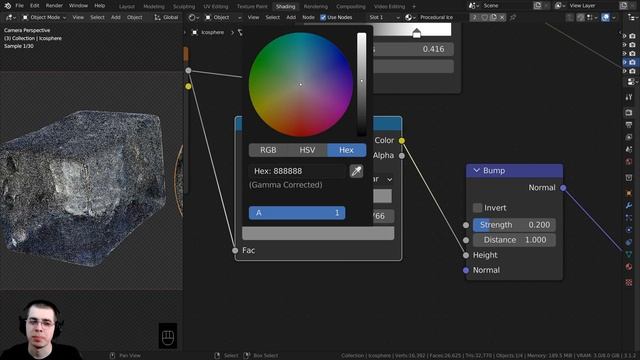Open the Help menu
The image size is (640, 360).
pyautogui.click(x=100, y=6)
